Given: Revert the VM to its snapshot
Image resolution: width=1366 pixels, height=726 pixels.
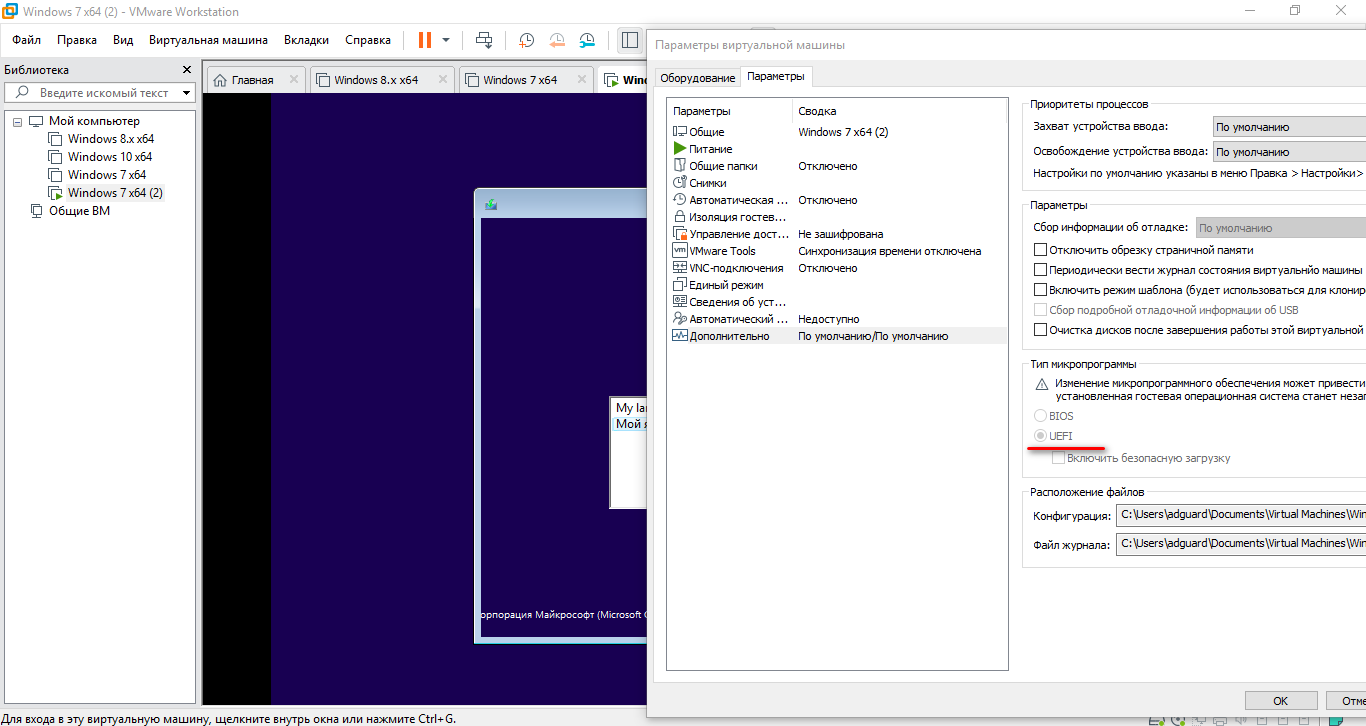Looking at the screenshot, I should click(x=557, y=40).
